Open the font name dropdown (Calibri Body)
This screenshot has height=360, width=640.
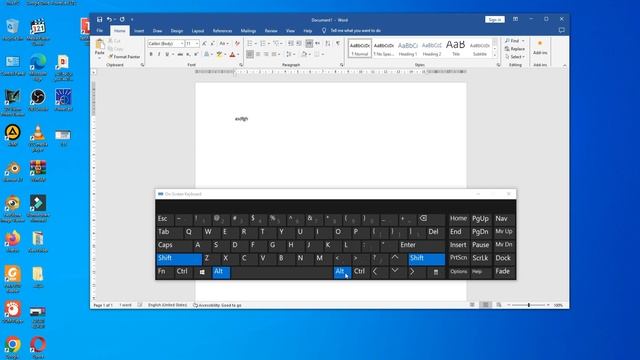pos(182,43)
